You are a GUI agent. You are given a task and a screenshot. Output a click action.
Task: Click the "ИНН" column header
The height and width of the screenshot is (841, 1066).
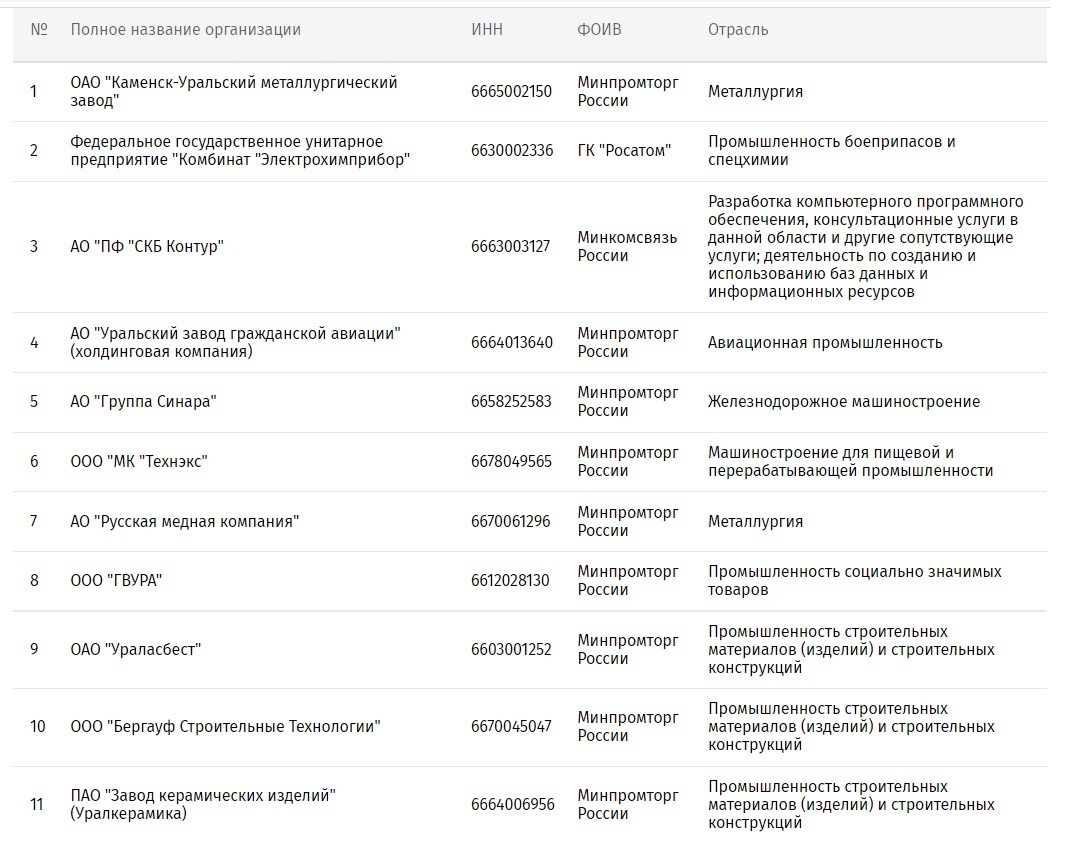pyautogui.click(x=487, y=30)
